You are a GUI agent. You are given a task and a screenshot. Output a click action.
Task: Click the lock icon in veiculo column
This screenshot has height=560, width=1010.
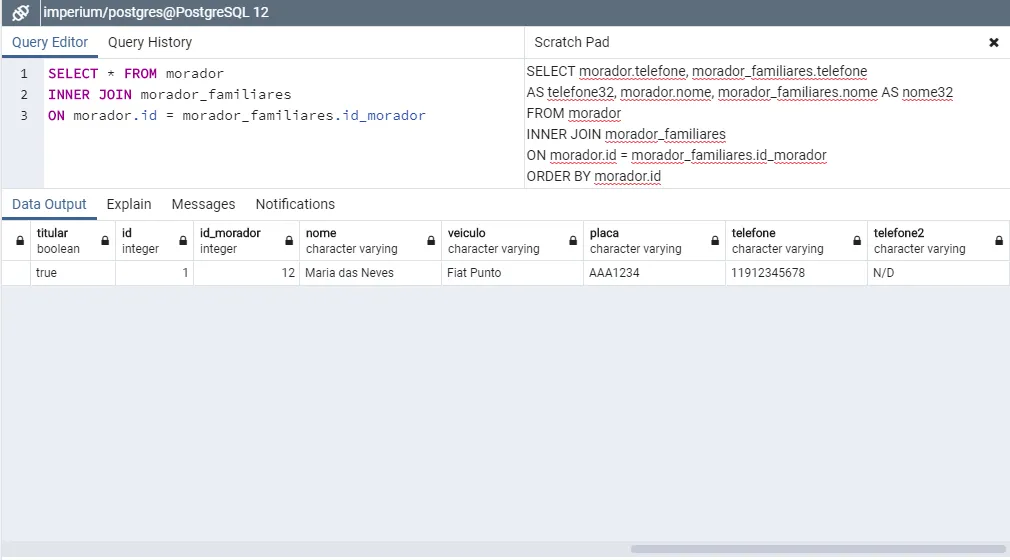pos(573,241)
